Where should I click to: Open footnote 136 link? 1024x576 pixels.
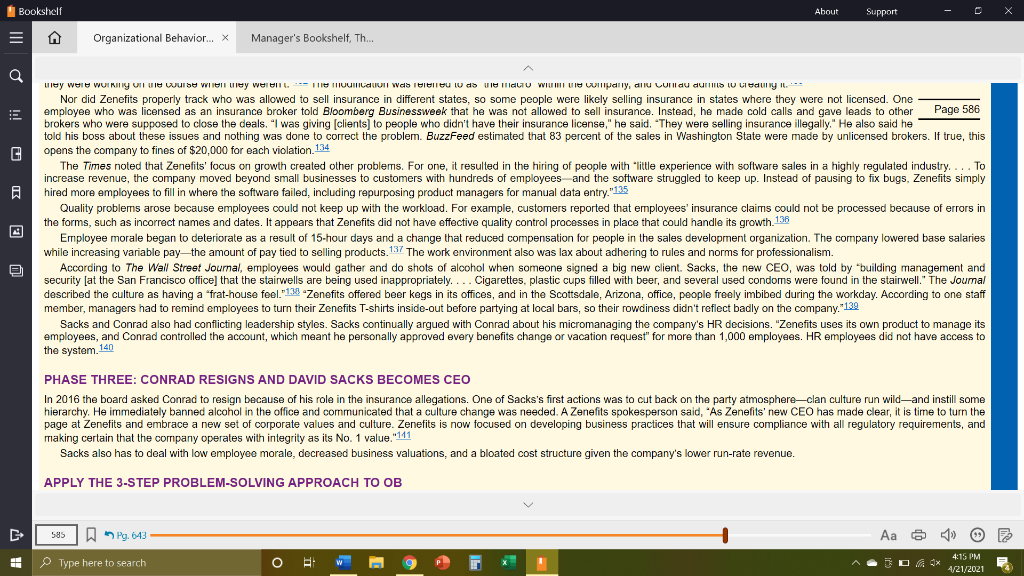782,220
